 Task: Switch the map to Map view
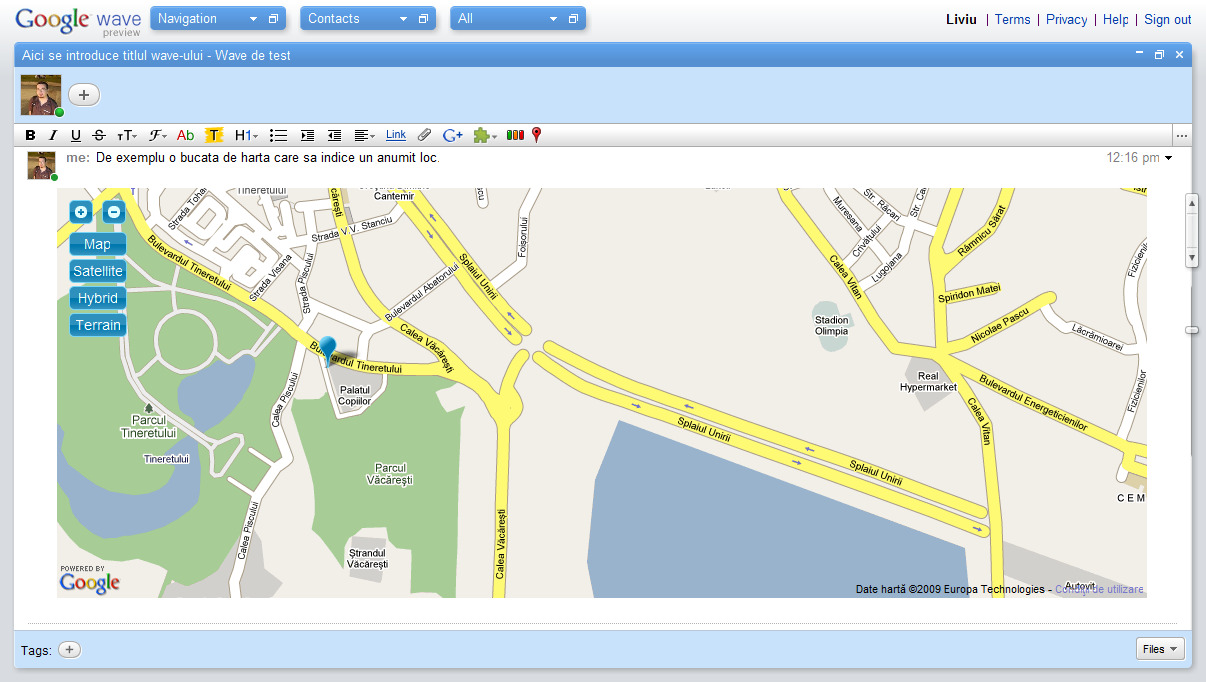click(x=98, y=244)
